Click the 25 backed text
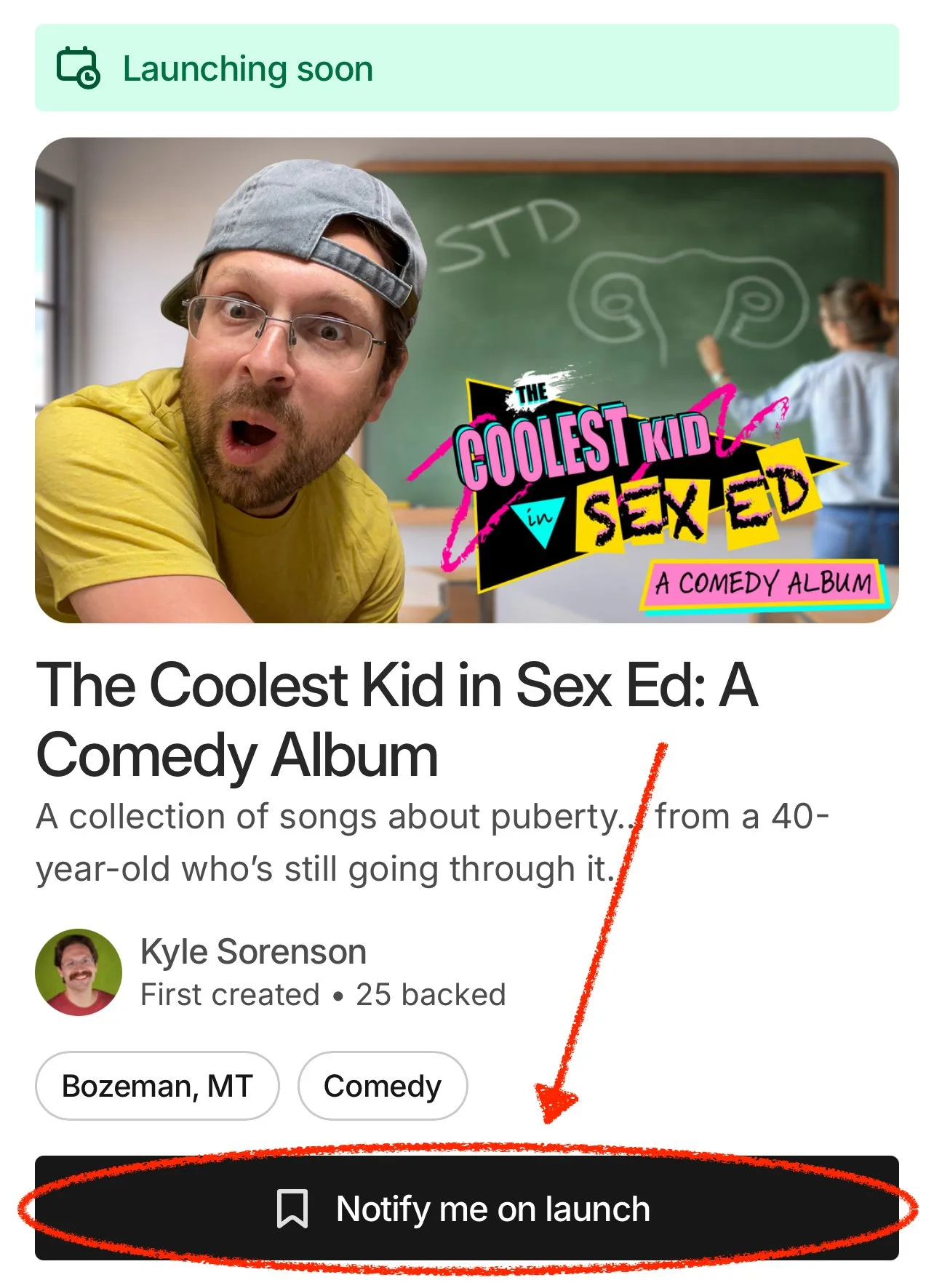This screenshot has height=1288, width=934. click(x=431, y=994)
